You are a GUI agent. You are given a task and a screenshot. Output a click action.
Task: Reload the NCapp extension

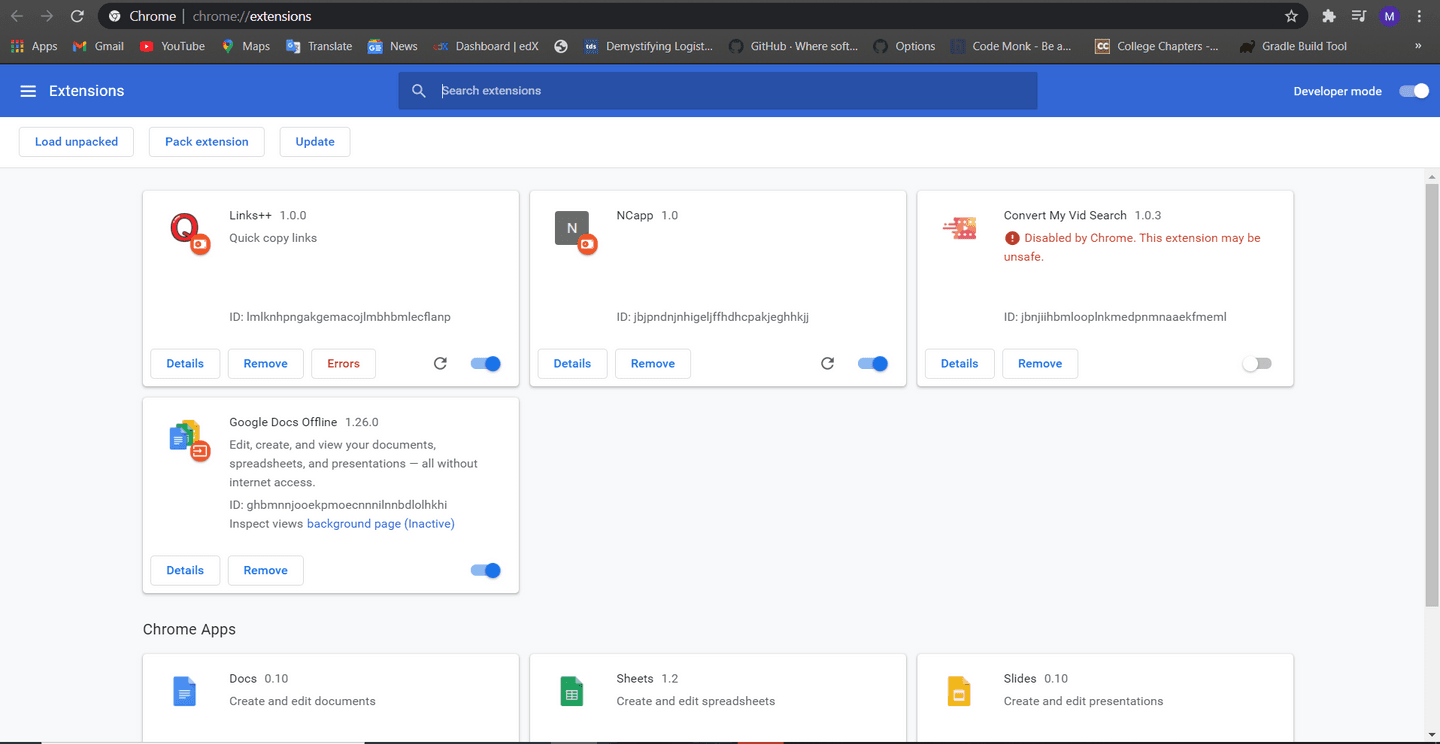[827, 364]
